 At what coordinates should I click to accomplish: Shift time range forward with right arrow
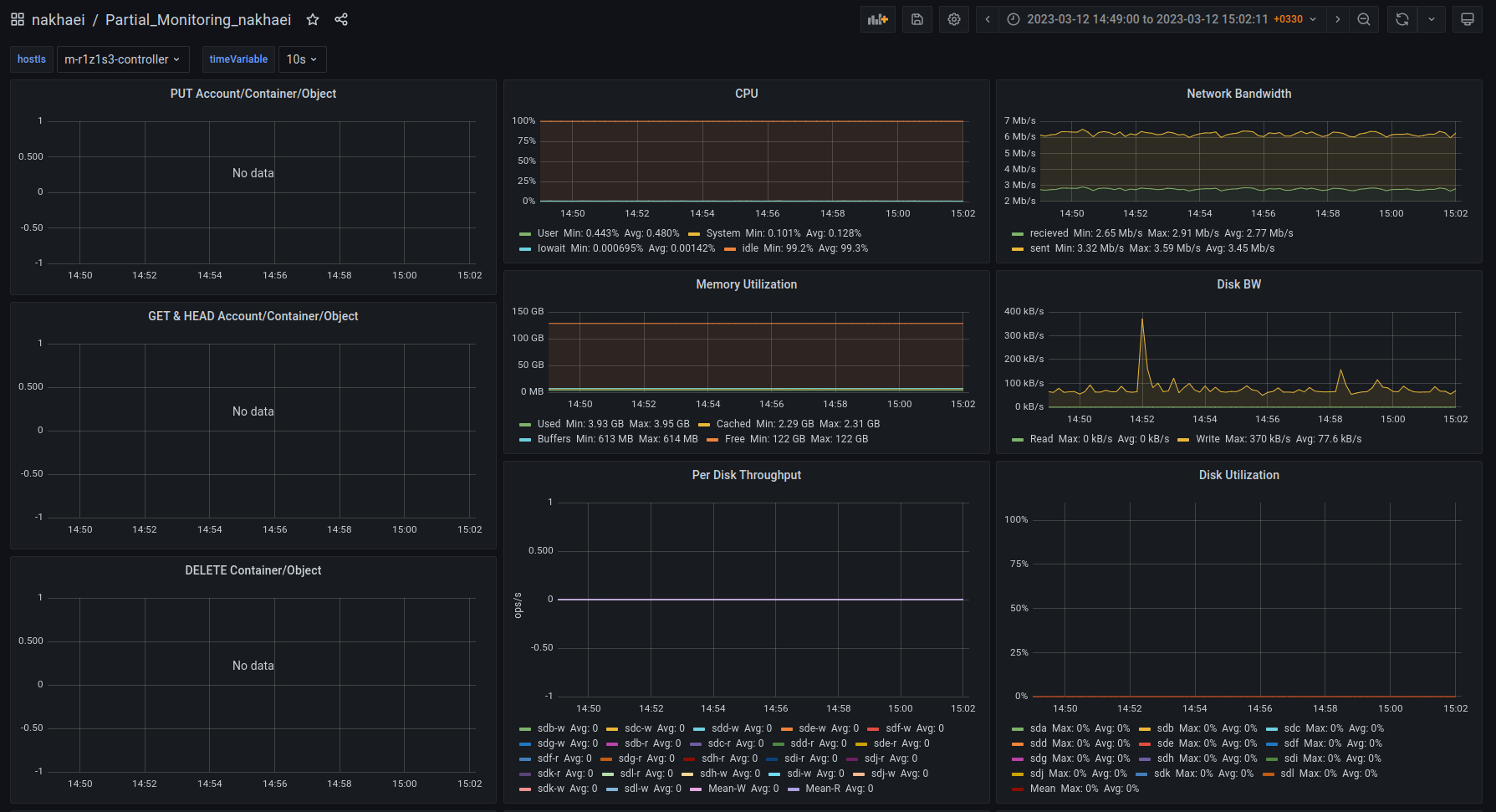1338,19
